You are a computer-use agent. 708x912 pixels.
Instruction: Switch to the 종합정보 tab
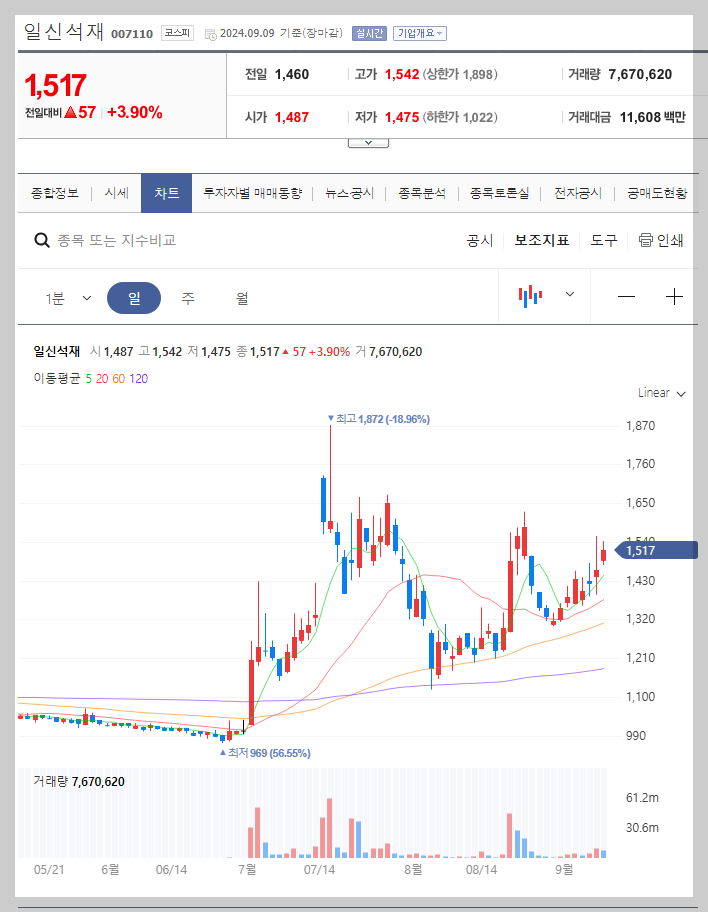(x=55, y=193)
